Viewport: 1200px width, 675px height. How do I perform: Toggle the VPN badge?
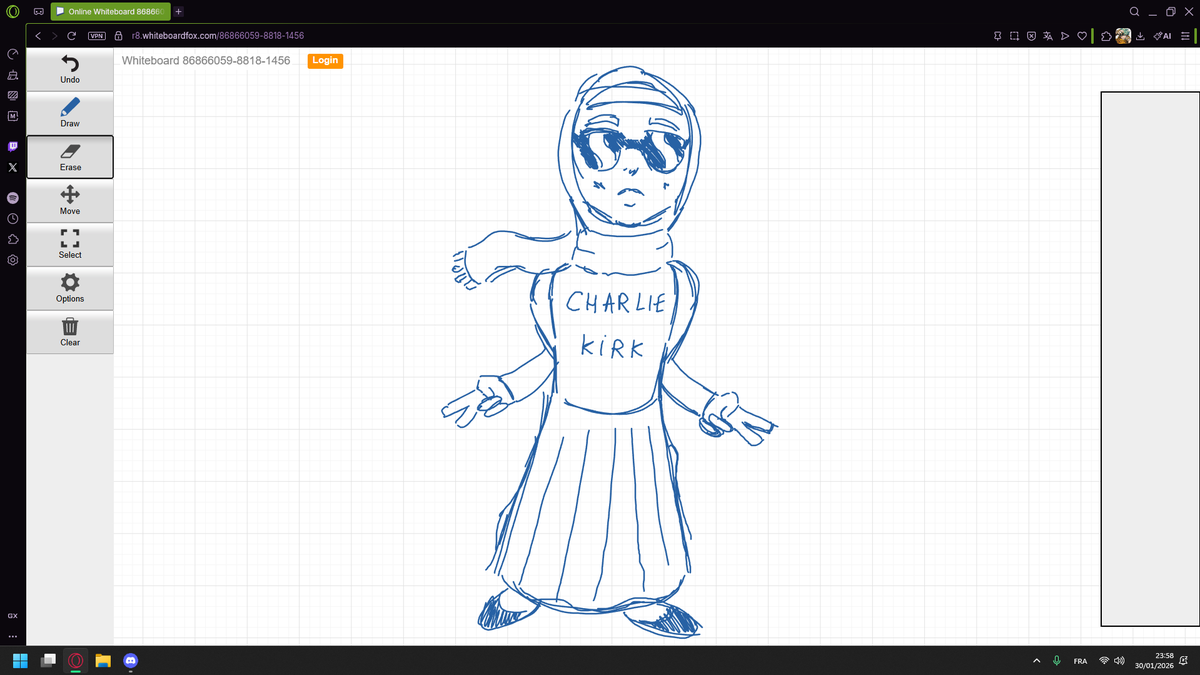97,36
